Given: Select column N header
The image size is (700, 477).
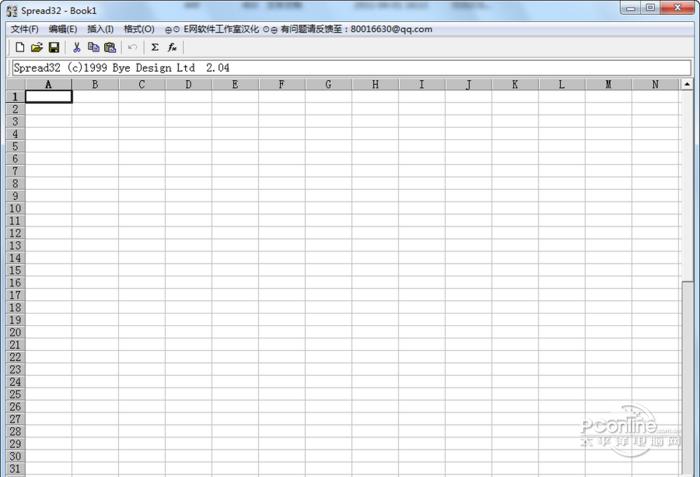Looking at the screenshot, I should coord(655,84).
